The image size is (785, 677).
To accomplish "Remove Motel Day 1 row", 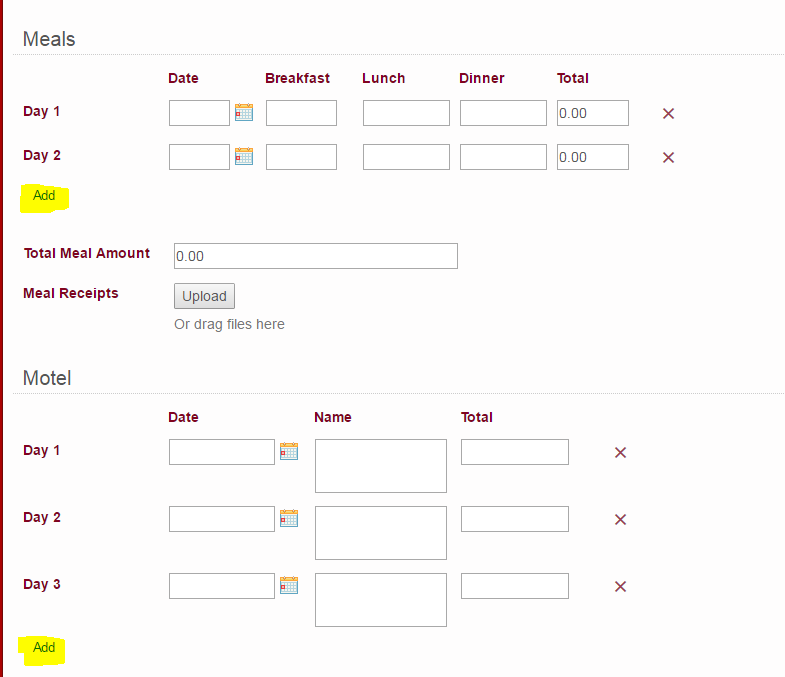I will pos(620,452).
